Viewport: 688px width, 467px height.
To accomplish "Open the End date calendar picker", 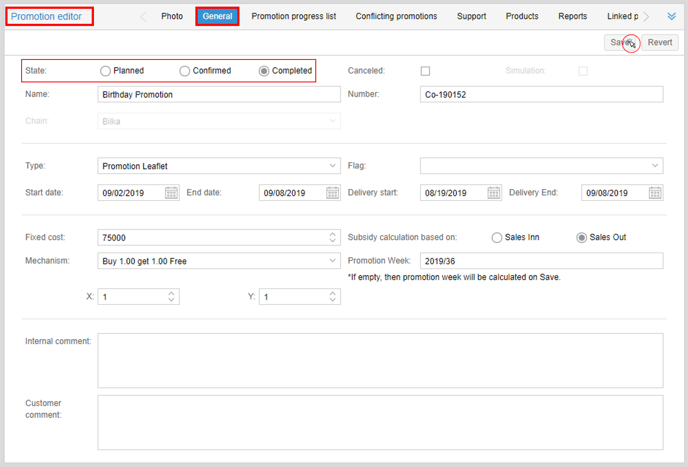I will pyautogui.click(x=332, y=193).
